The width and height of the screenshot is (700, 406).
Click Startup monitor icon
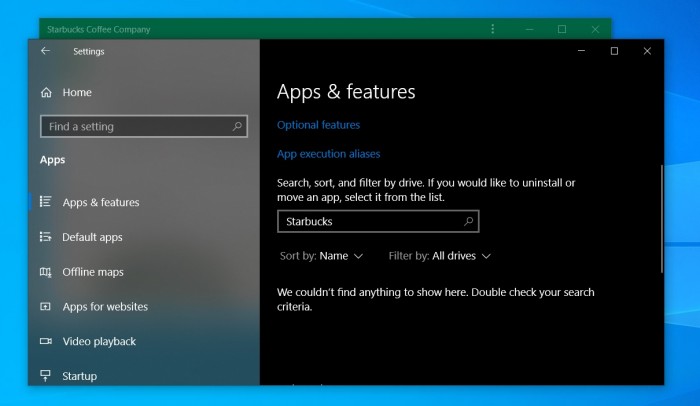pos(46,376)
